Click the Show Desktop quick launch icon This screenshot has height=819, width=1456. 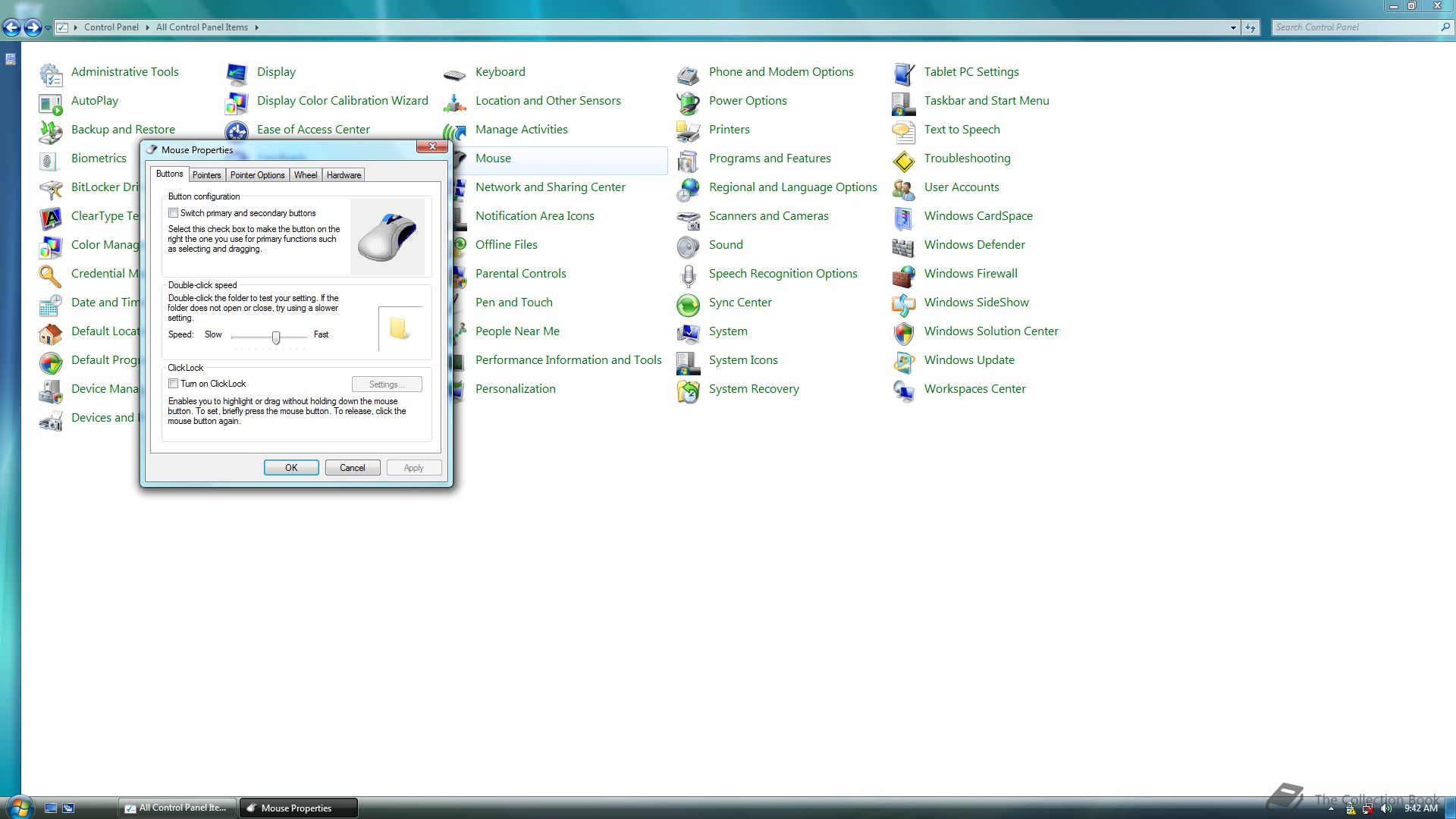tap(51, 808)
